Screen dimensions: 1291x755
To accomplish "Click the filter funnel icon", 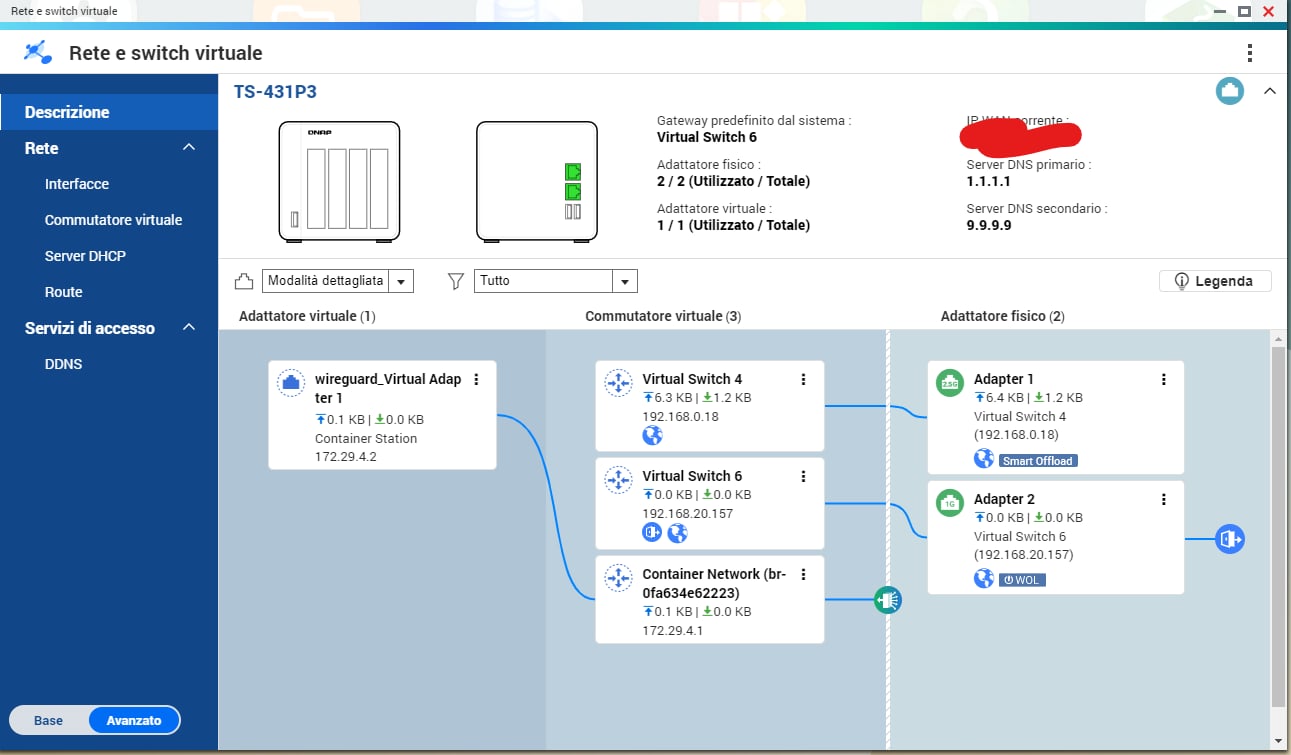I will tap(456, 281).
